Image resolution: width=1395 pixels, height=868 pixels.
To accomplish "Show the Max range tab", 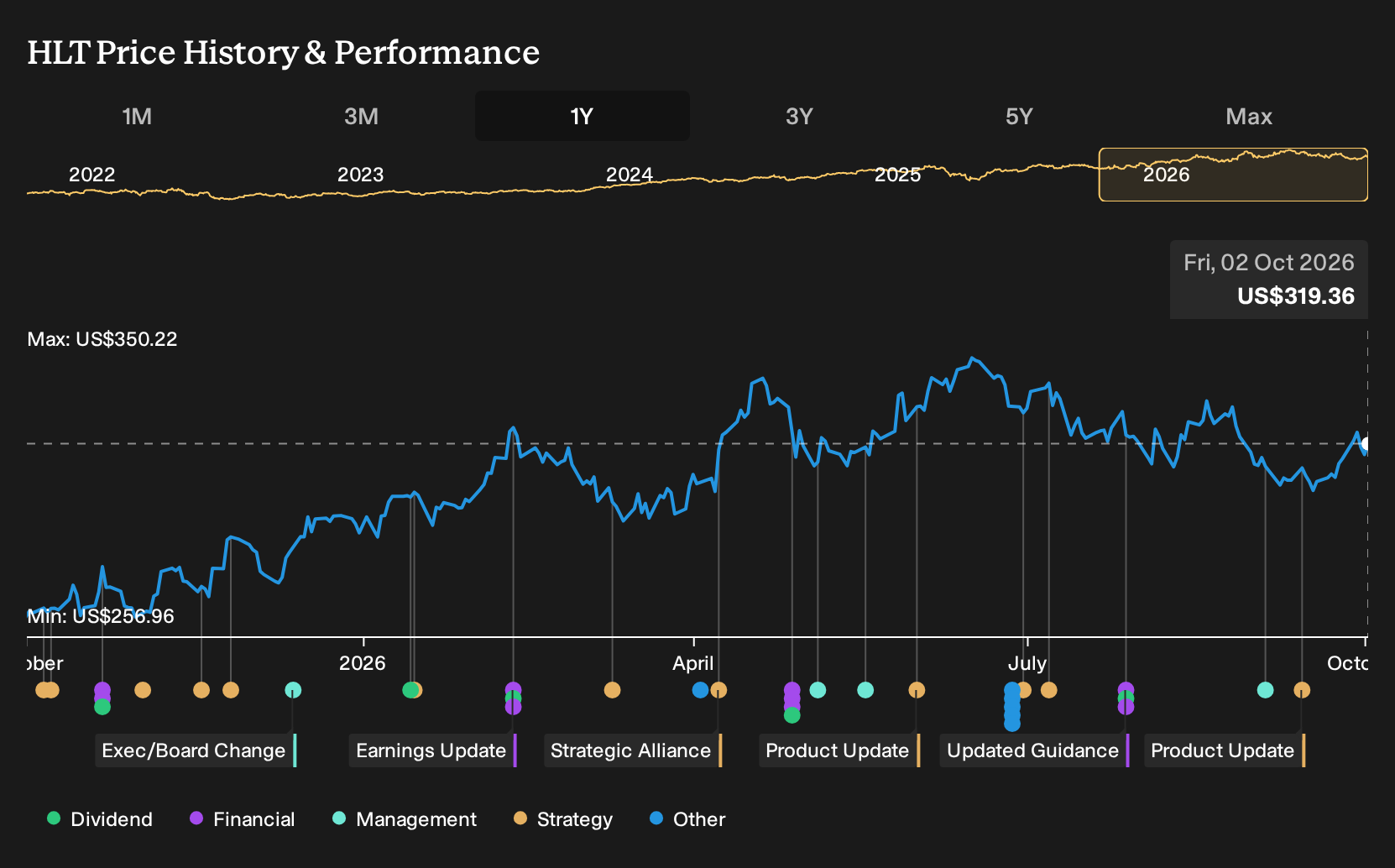I will click(1249, 117).
